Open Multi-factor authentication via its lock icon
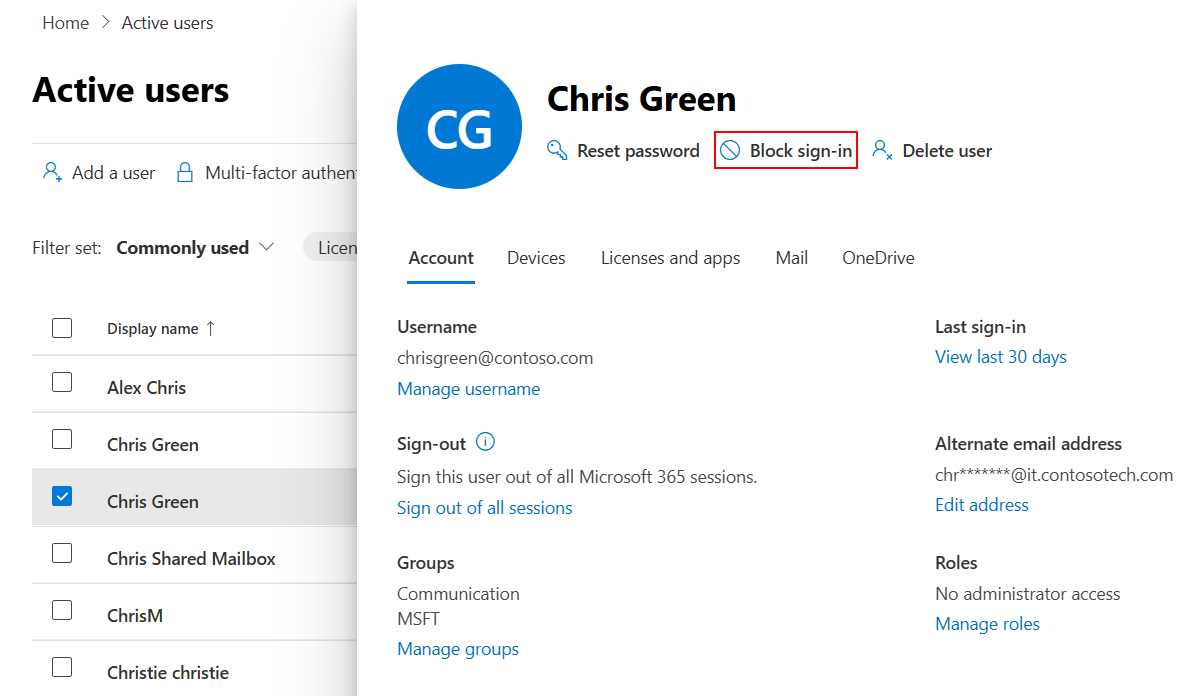This screenshot has height=696, width=1187. point(186,171)
